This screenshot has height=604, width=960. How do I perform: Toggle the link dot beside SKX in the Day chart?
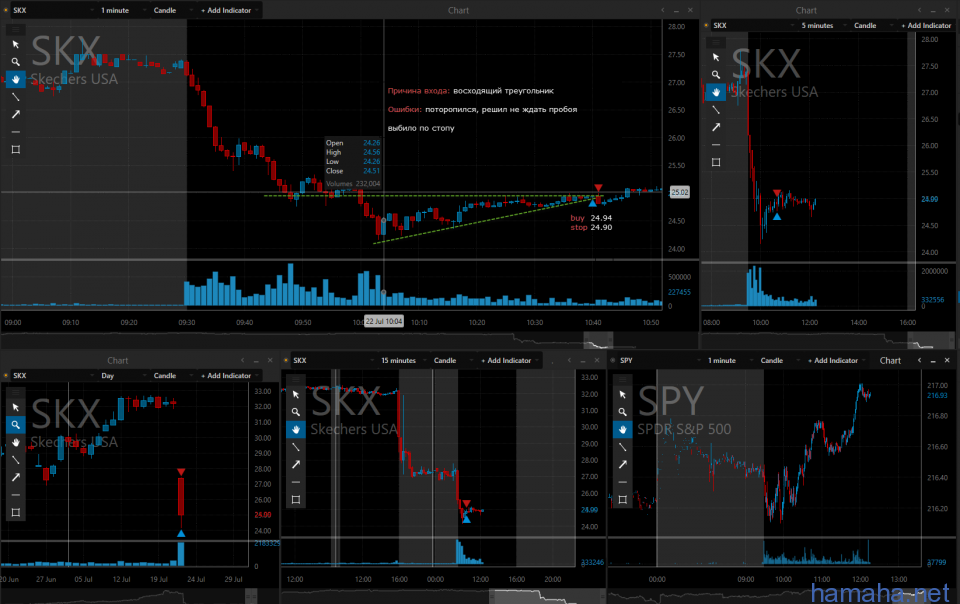click(6, 376)
